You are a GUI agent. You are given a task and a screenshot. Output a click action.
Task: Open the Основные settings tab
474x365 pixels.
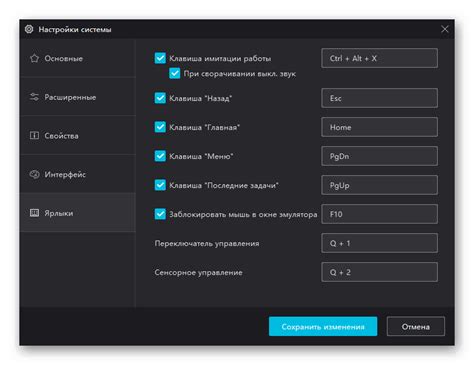tap(78, 58)
